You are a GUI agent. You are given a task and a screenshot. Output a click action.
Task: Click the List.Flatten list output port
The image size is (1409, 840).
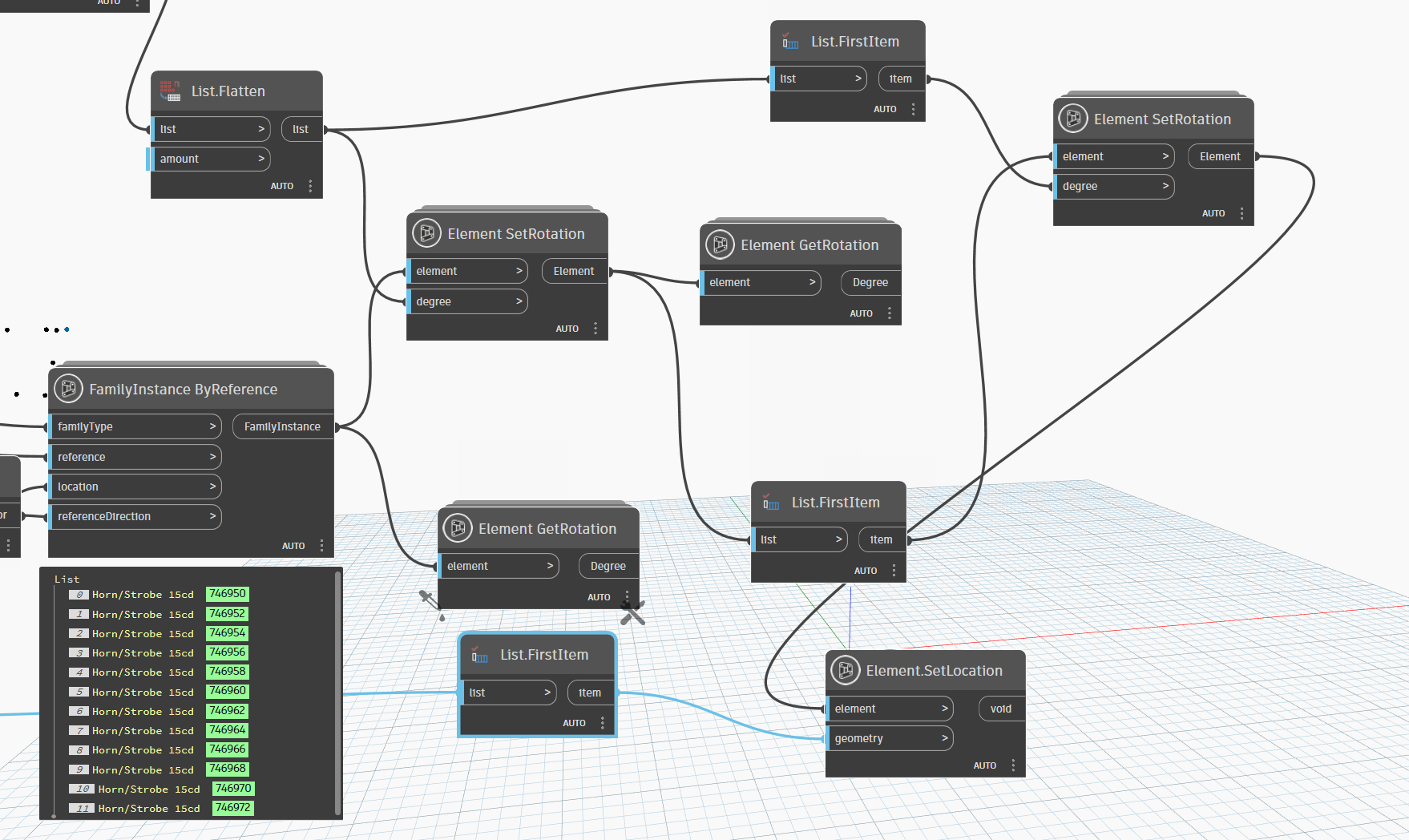301,129
